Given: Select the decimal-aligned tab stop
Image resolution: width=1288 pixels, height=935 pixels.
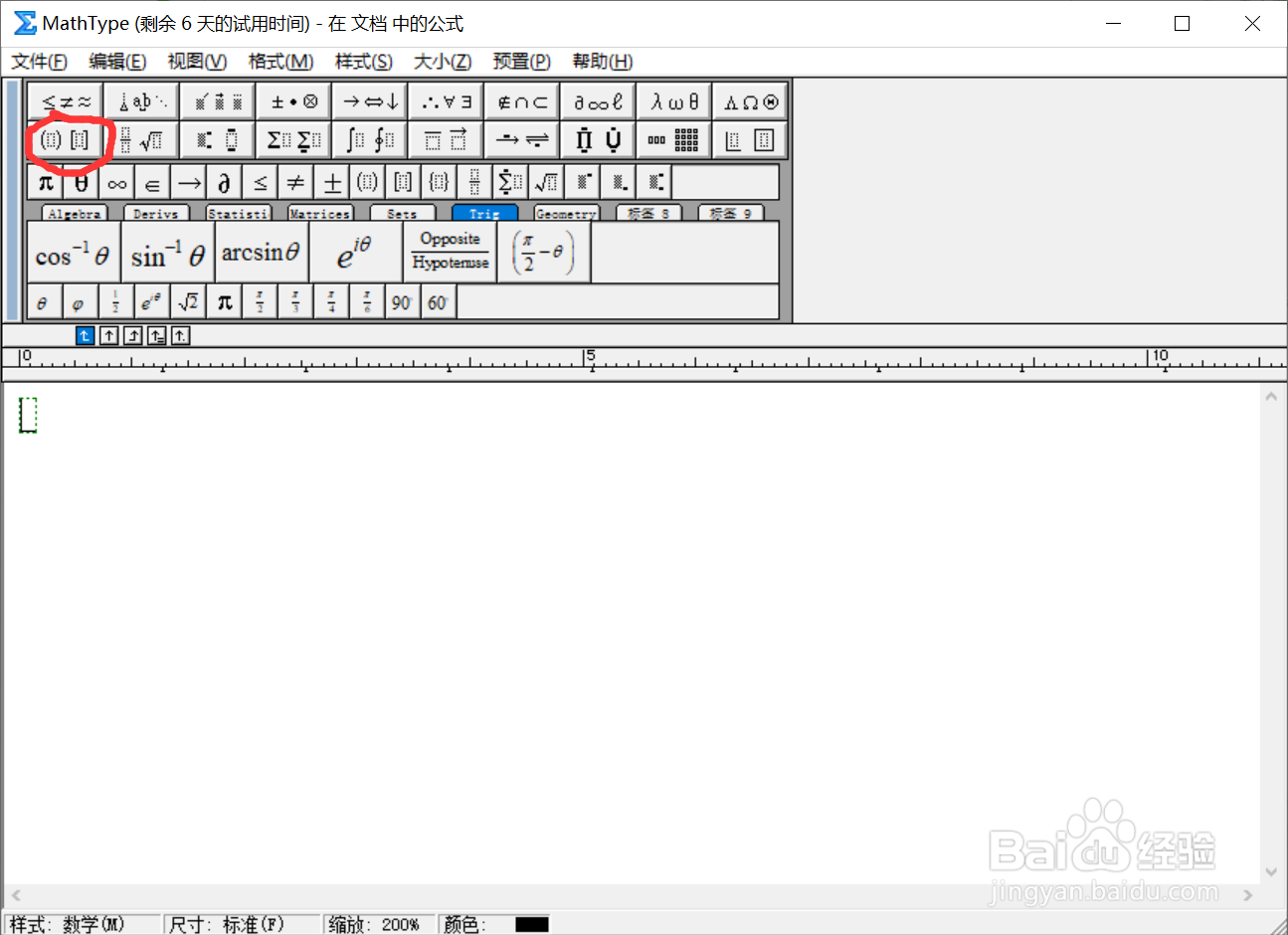Looking at the screenshot, I should [x=180, y=335].
